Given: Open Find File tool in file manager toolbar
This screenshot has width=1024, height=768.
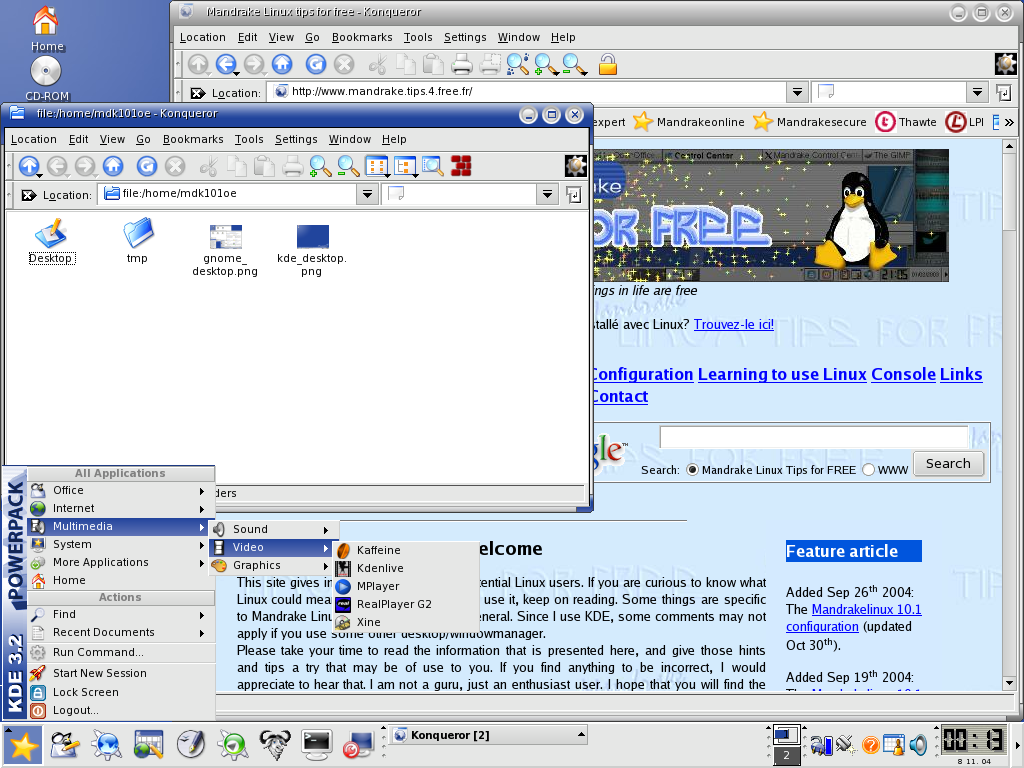Looking at the screenshot, I should click(x=432, y=167).
